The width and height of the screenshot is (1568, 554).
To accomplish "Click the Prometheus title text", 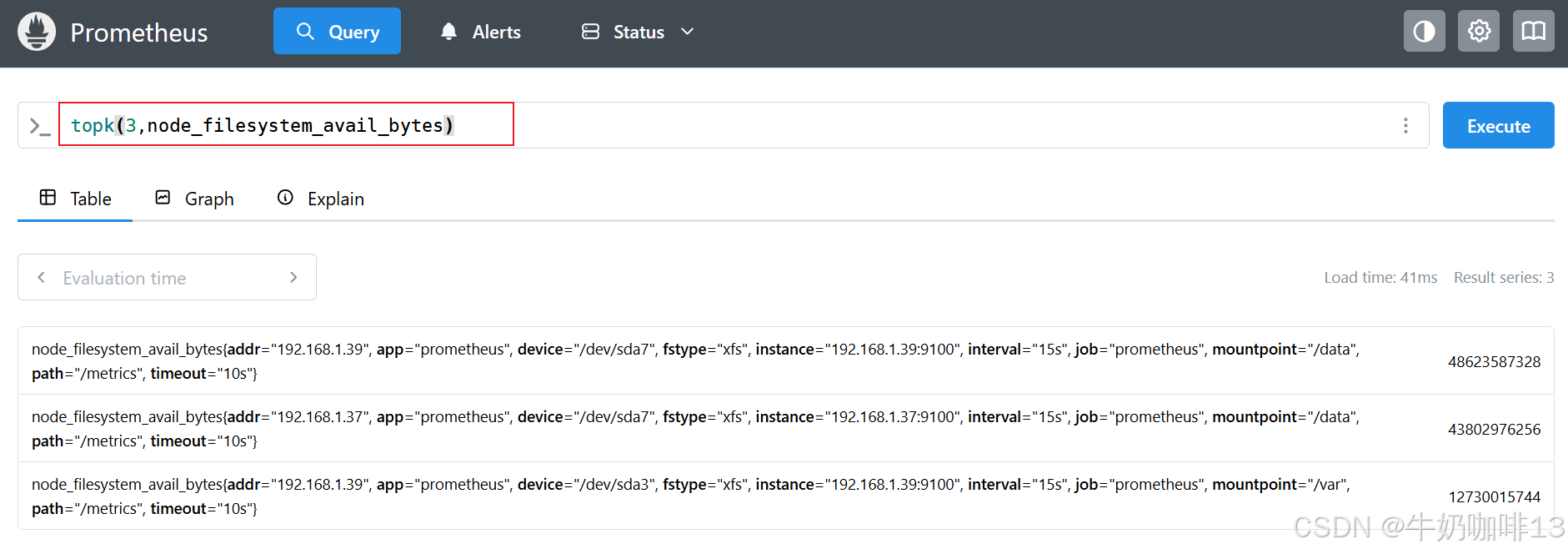I will click(x=139, y=33).
